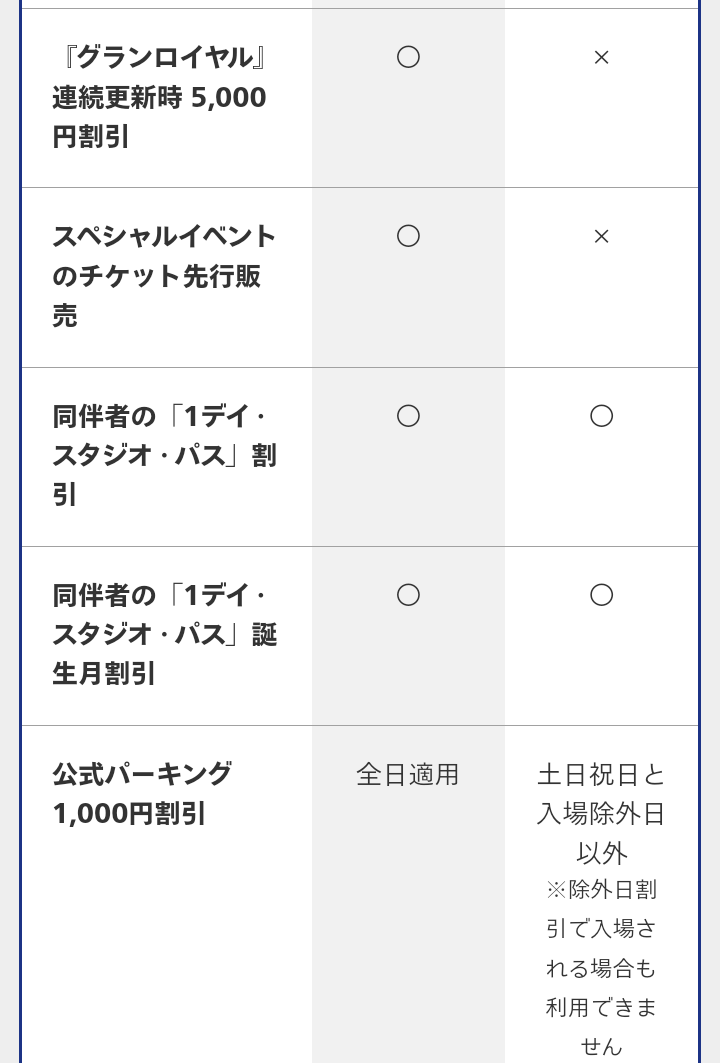
Task: Click the 公式パーキング heading text
Action: tap(142, 774)
